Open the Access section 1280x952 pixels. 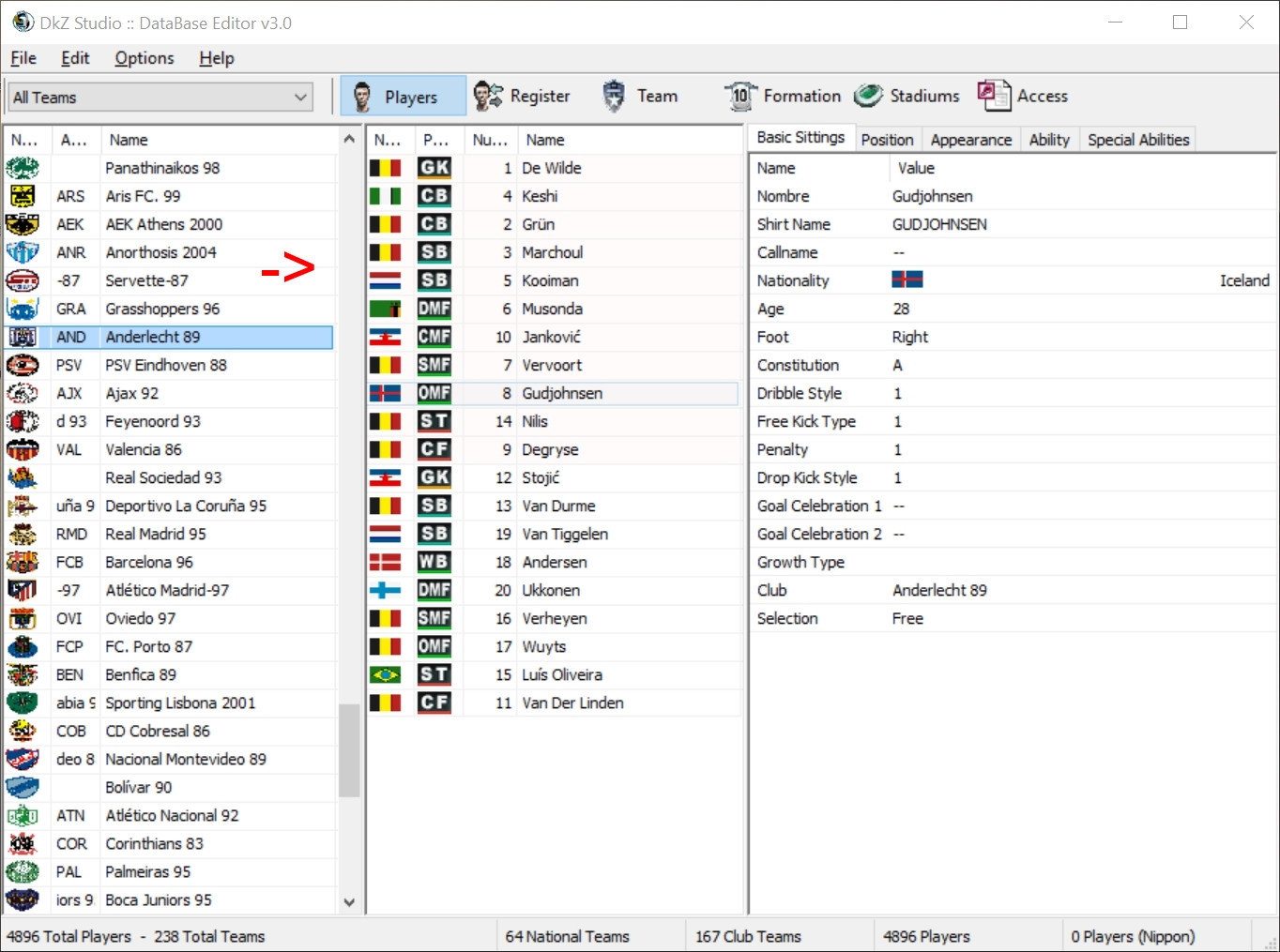pyautogui.click(x=1022, y=96)
